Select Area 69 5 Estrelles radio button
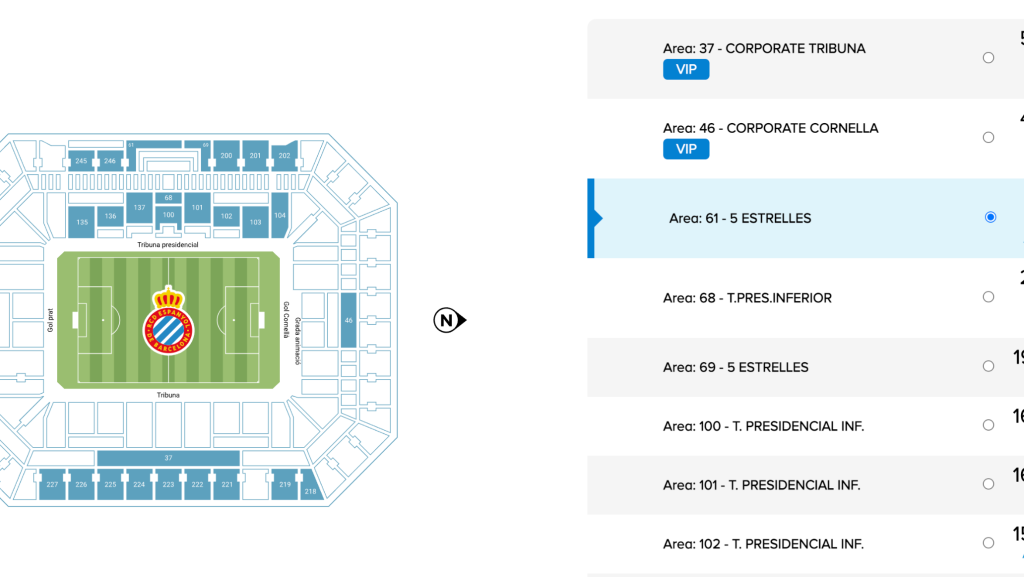 tap(988, 366)
